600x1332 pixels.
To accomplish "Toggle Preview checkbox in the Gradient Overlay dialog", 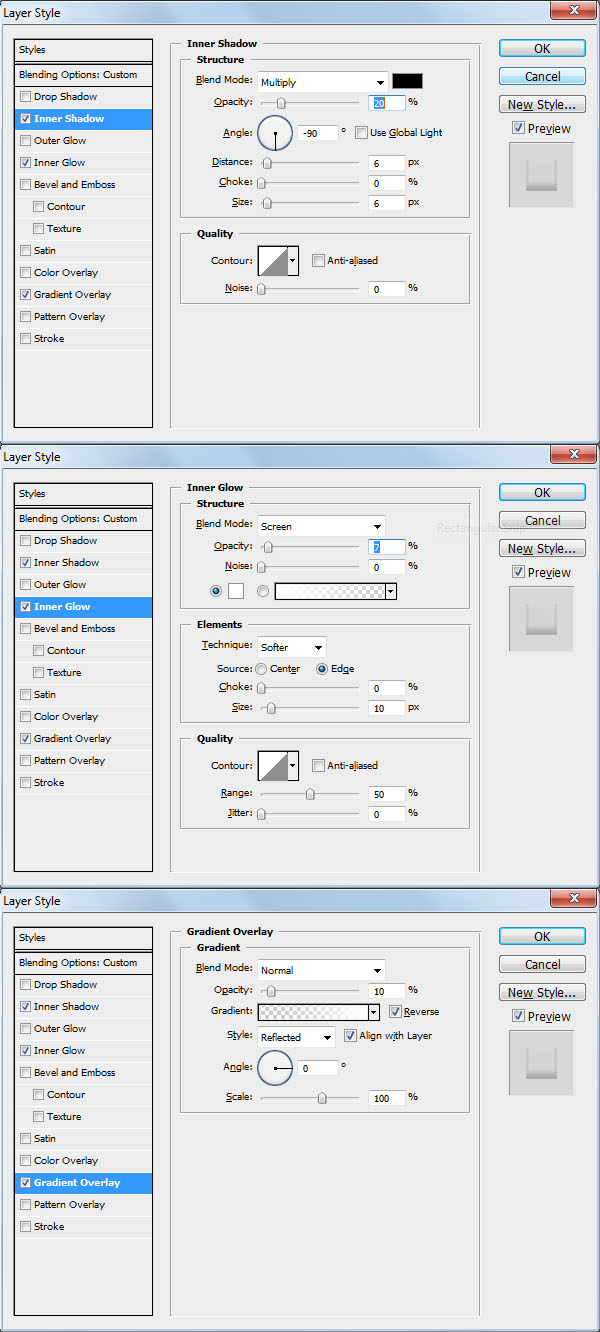I will tap(517, 1016).
